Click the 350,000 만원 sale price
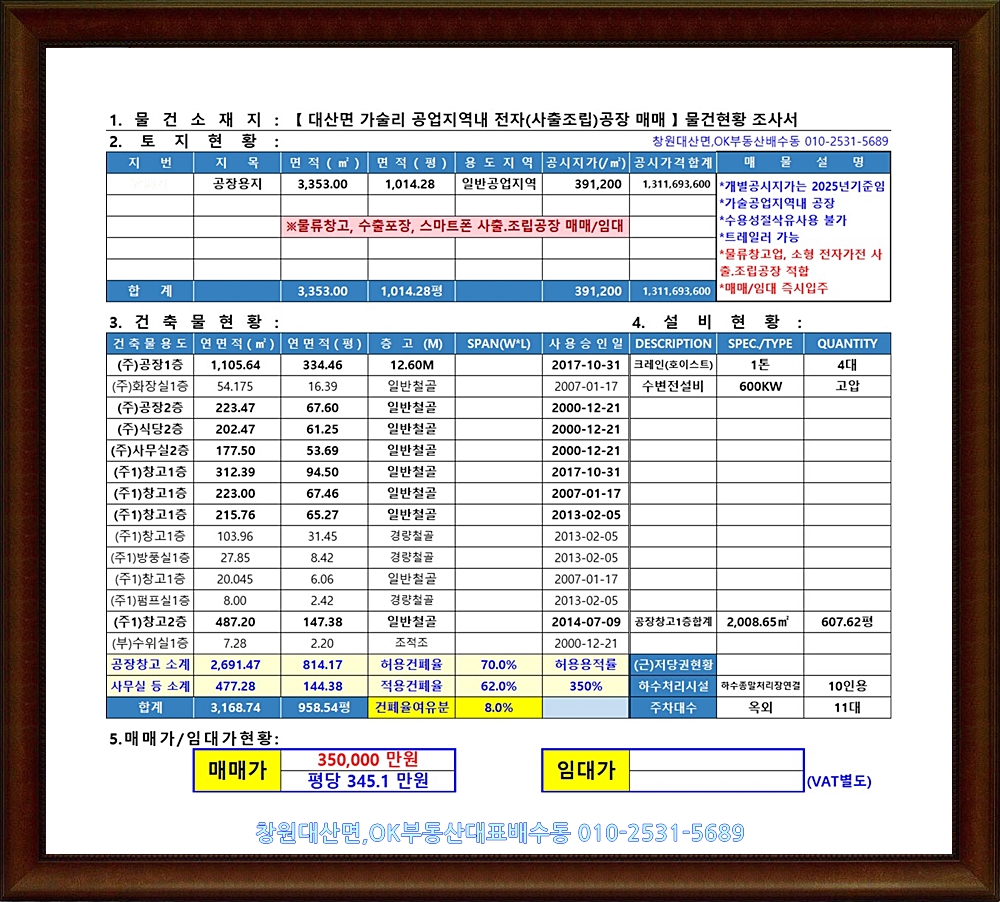1000x902 pixels. click(368, 759)
